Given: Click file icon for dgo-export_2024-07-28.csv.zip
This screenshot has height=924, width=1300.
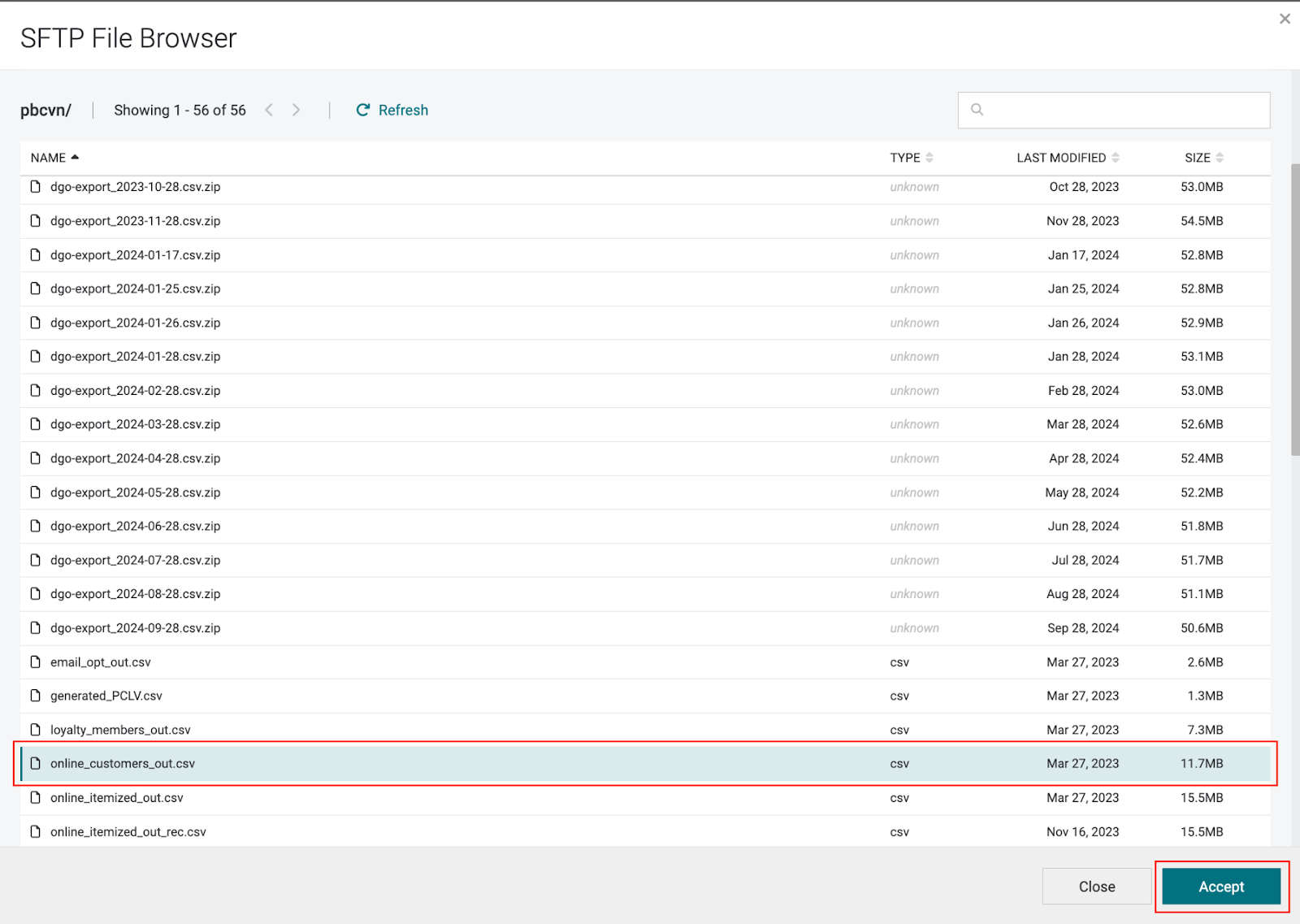Looking at the screenshot, I should pos(35,560).
